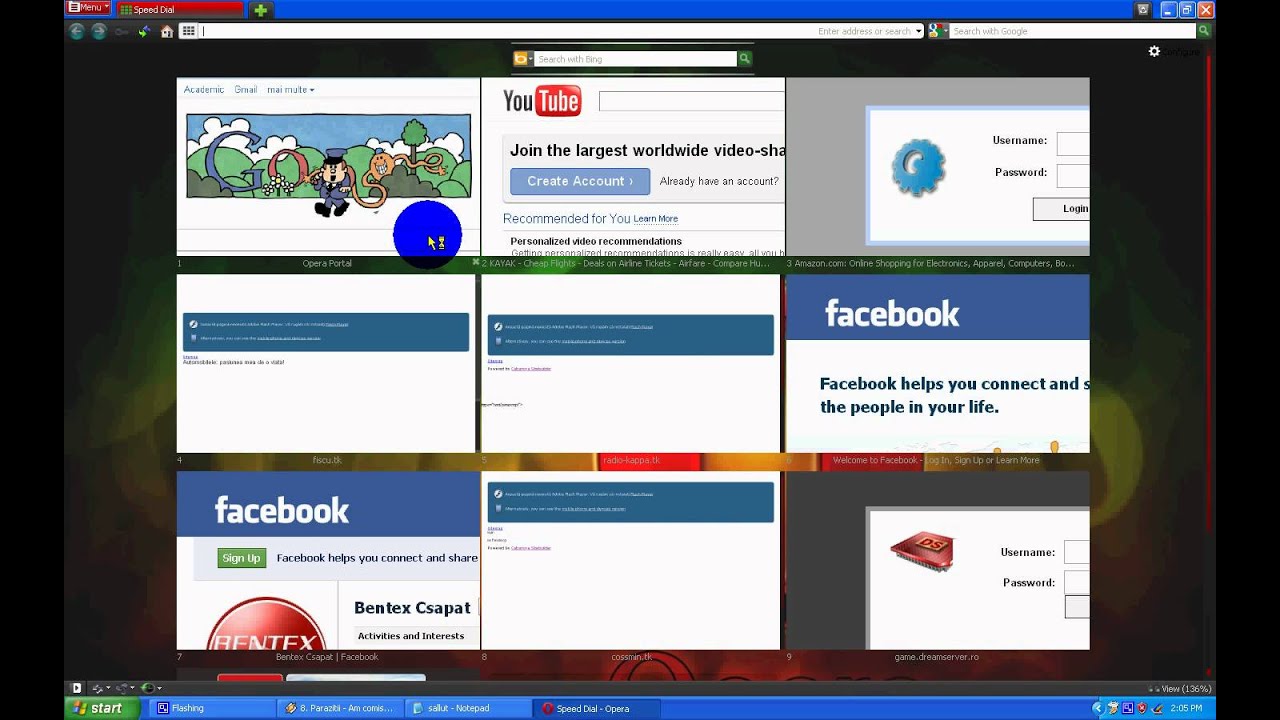Open the Opera Menu button
Screen dimensions: 1280x720
pos(88,8)
